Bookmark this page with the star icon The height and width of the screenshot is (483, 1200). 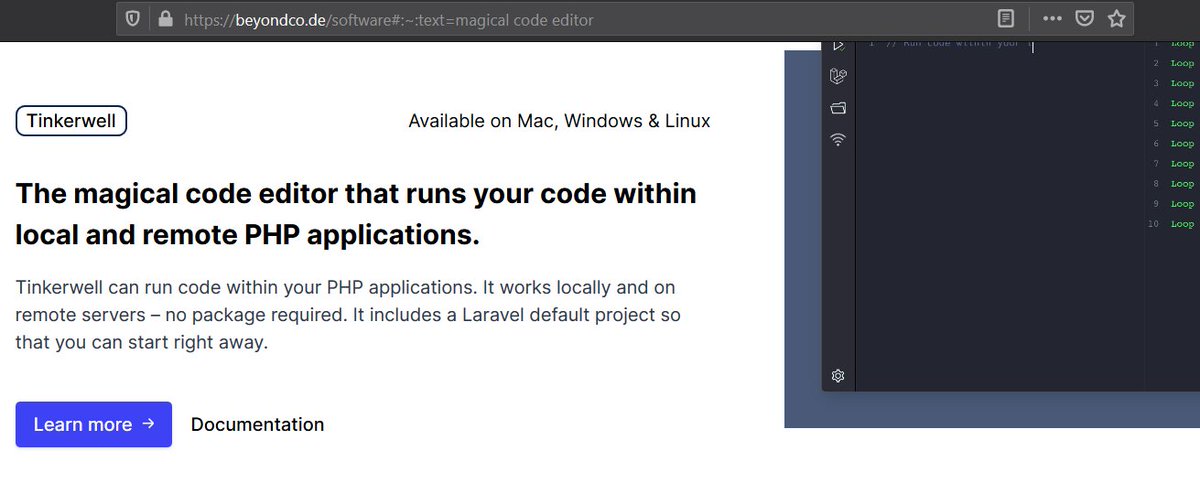[1116, 19]
